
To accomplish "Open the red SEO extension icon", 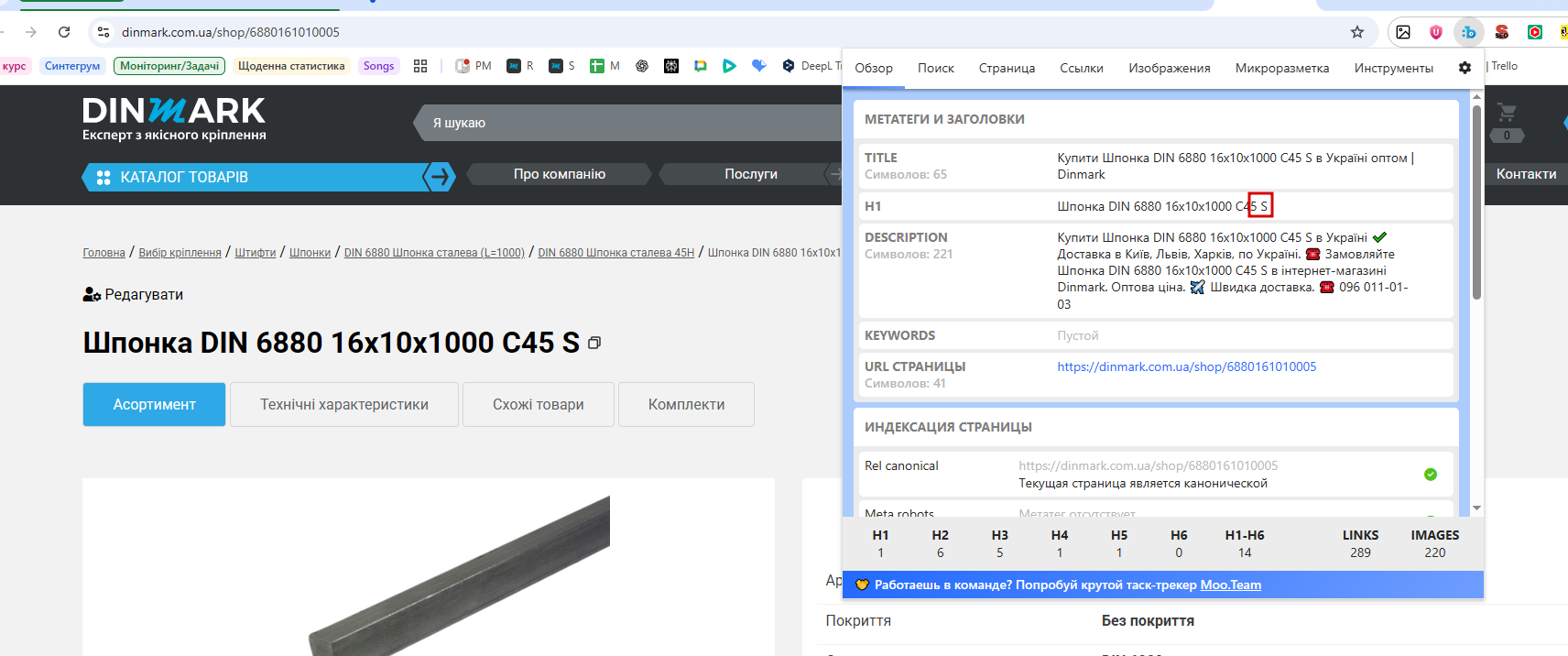I will click(1502, 32).
